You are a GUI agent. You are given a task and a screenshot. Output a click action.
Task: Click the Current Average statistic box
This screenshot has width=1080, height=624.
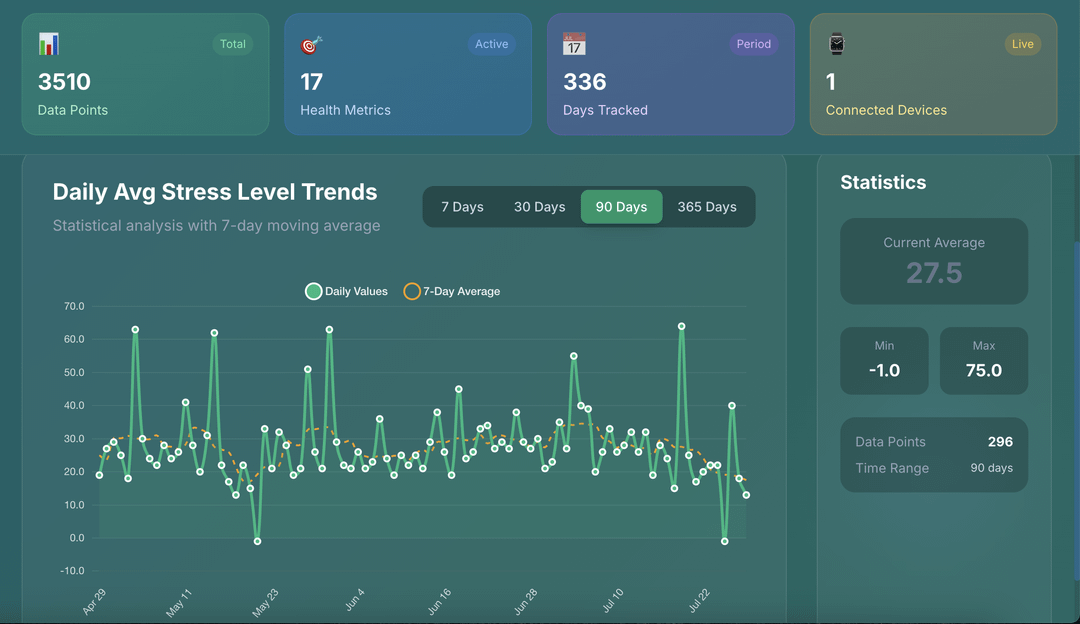tap(934, 261)
